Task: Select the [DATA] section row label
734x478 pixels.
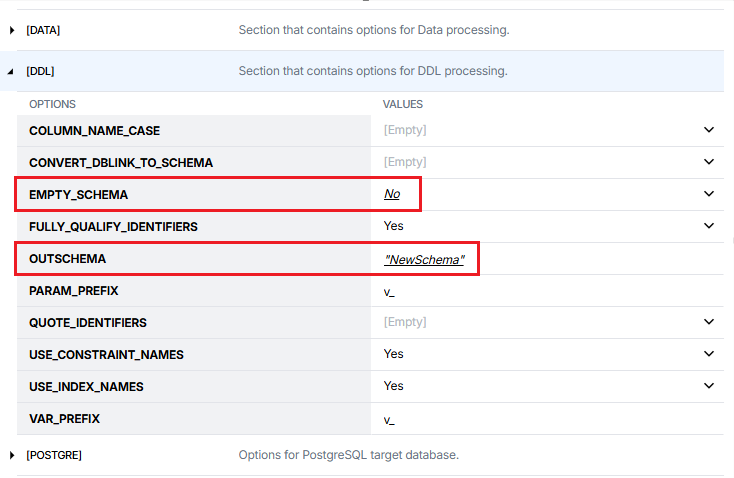Action: pos(43,30)
